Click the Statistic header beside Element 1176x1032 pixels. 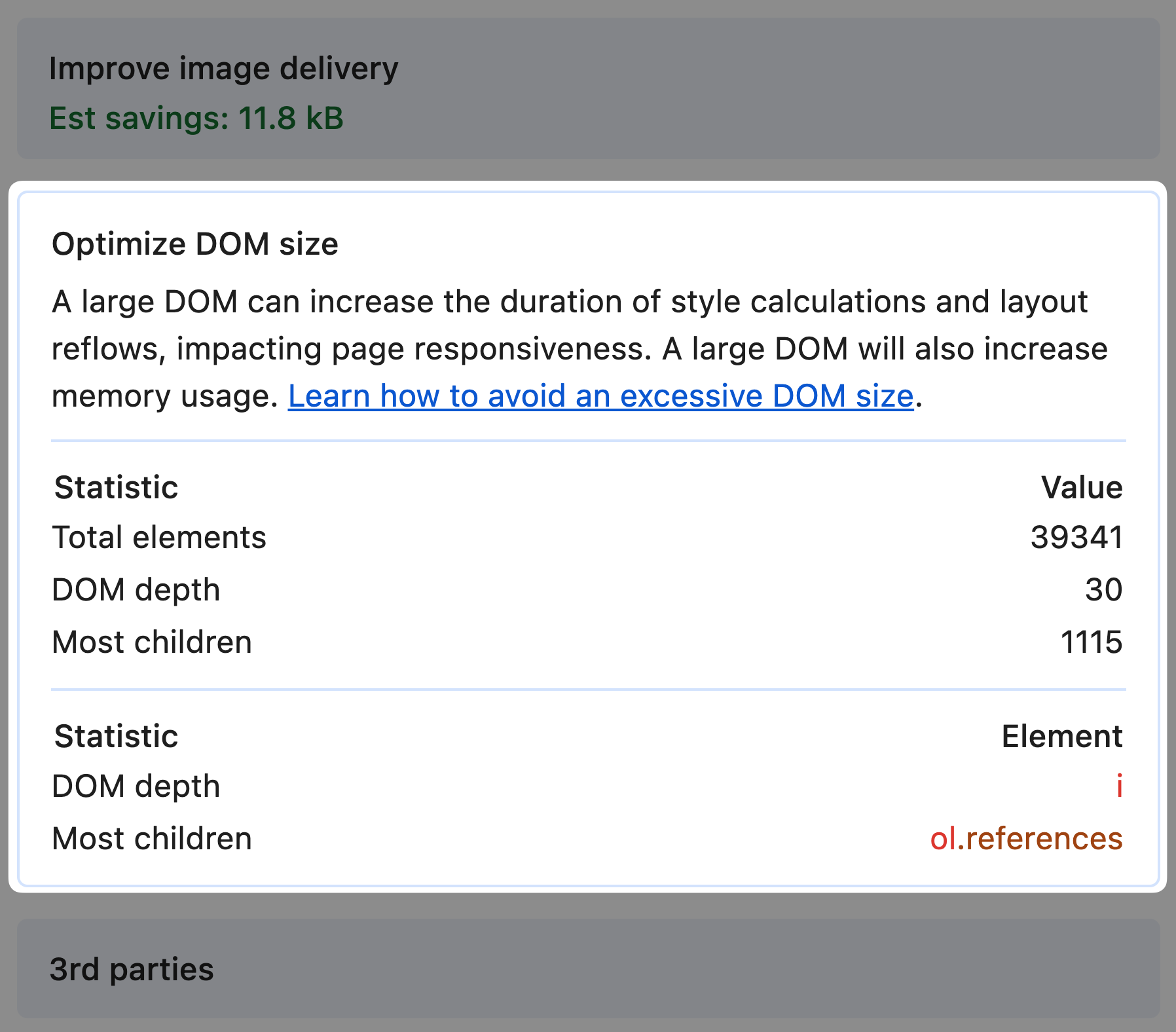(116, 737)
